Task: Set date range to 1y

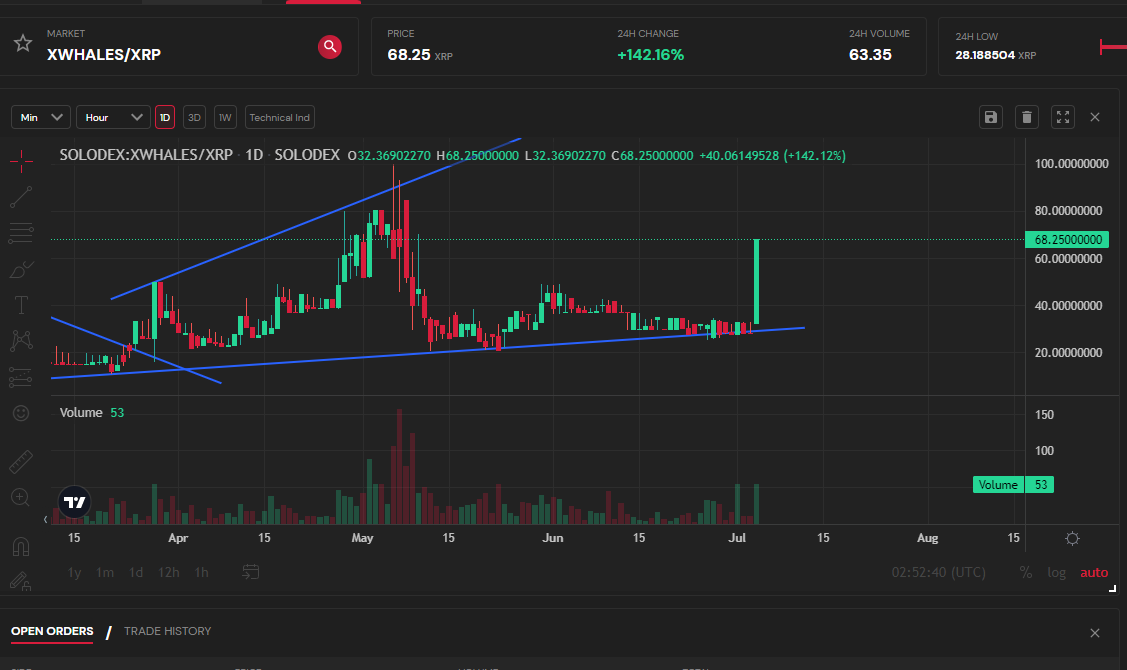Action: point(74,572)
